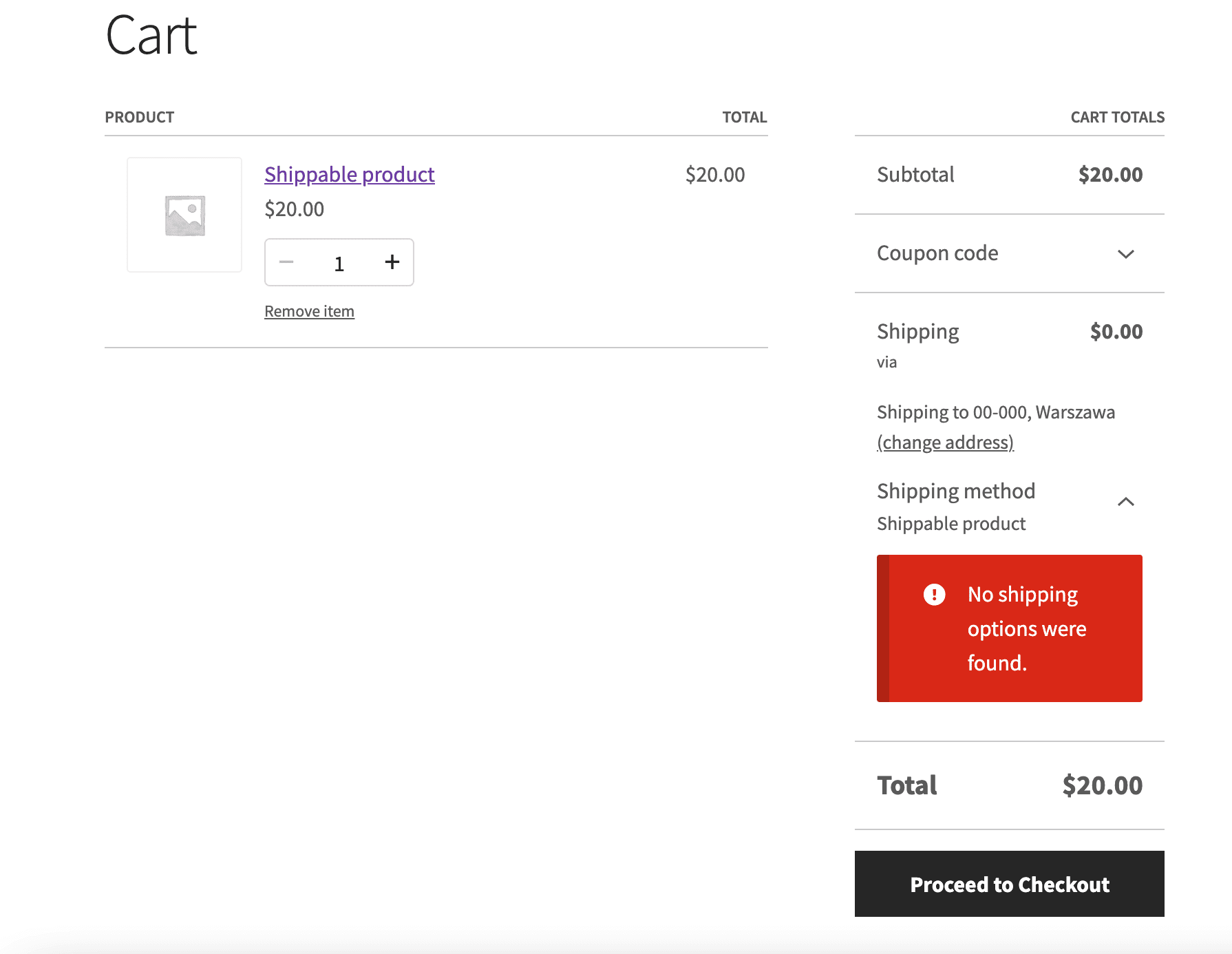Open the Shippable product page link
The width and height of the screenshot is (1232, 954).
point(349,174)
